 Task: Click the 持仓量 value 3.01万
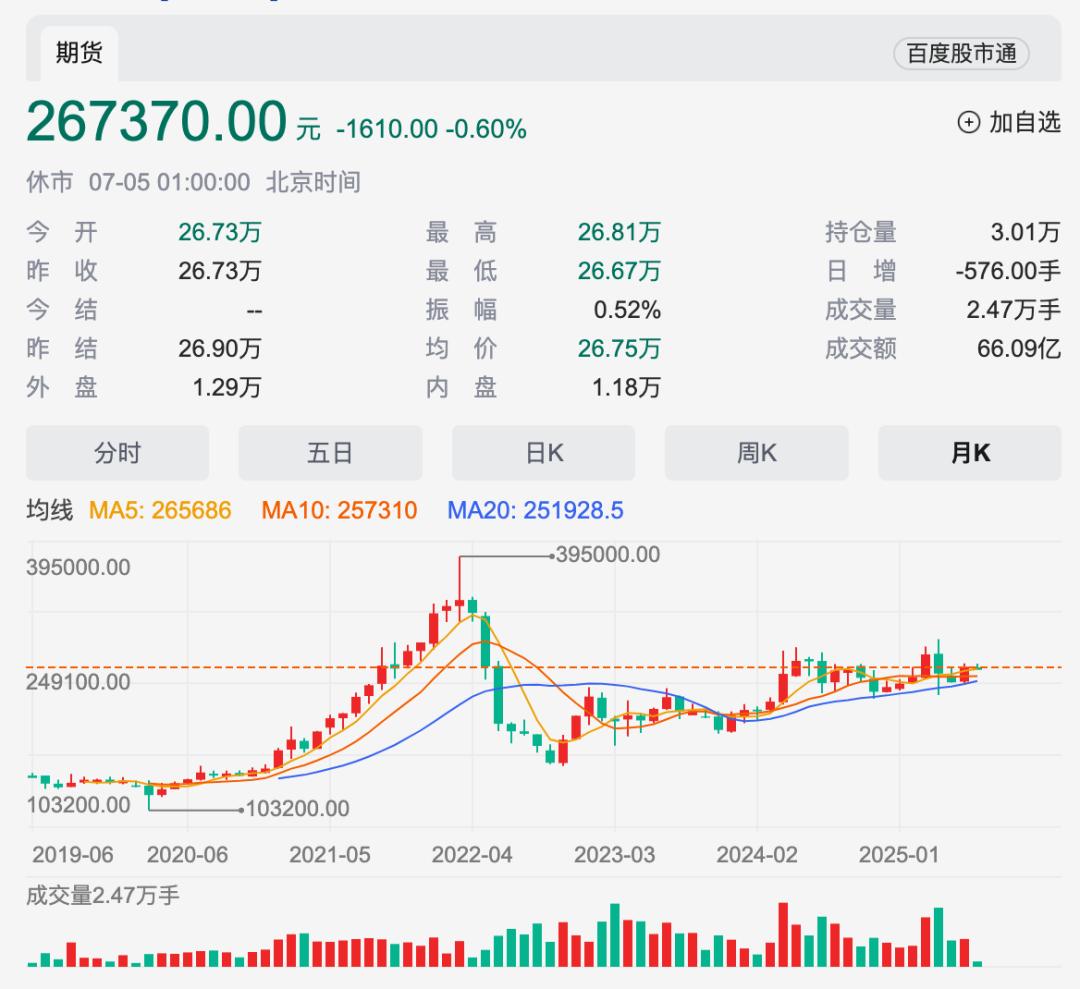click(x=1025, y=233)
